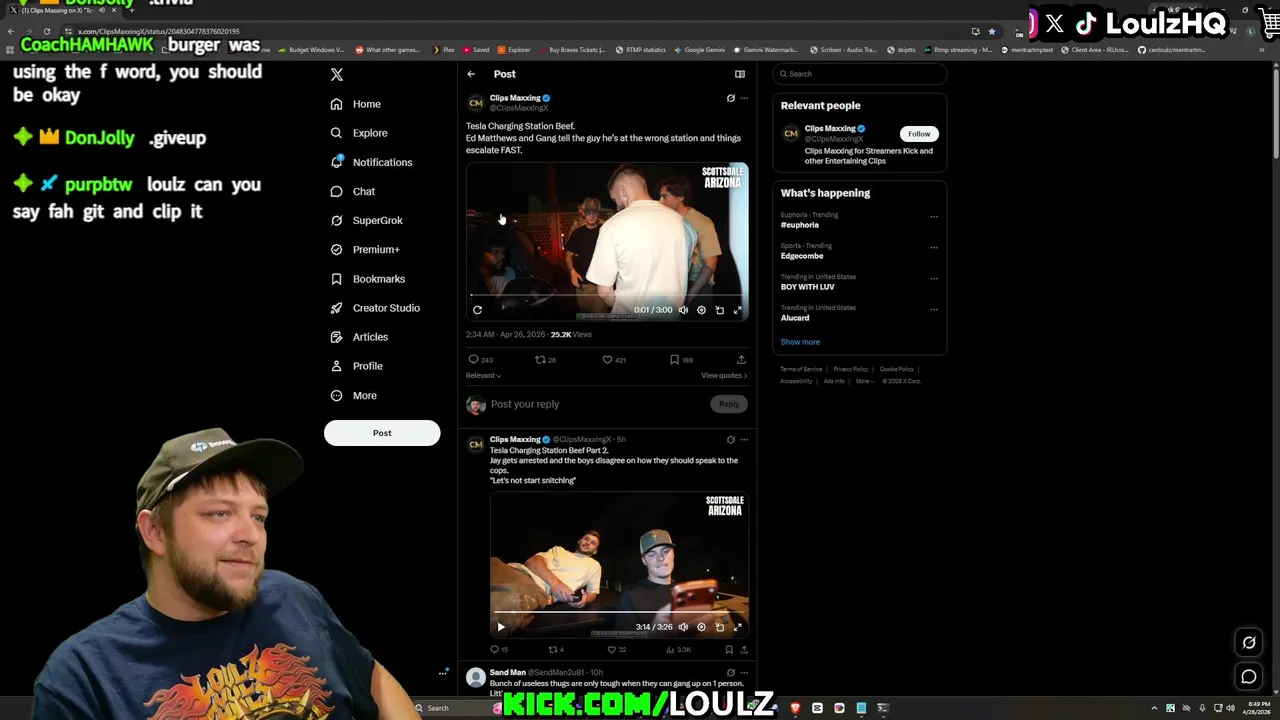The height and width of the screenshot is (720, 1280).
Task: Expand account menu dots beside Post button
Action: (x=442, y=673)
